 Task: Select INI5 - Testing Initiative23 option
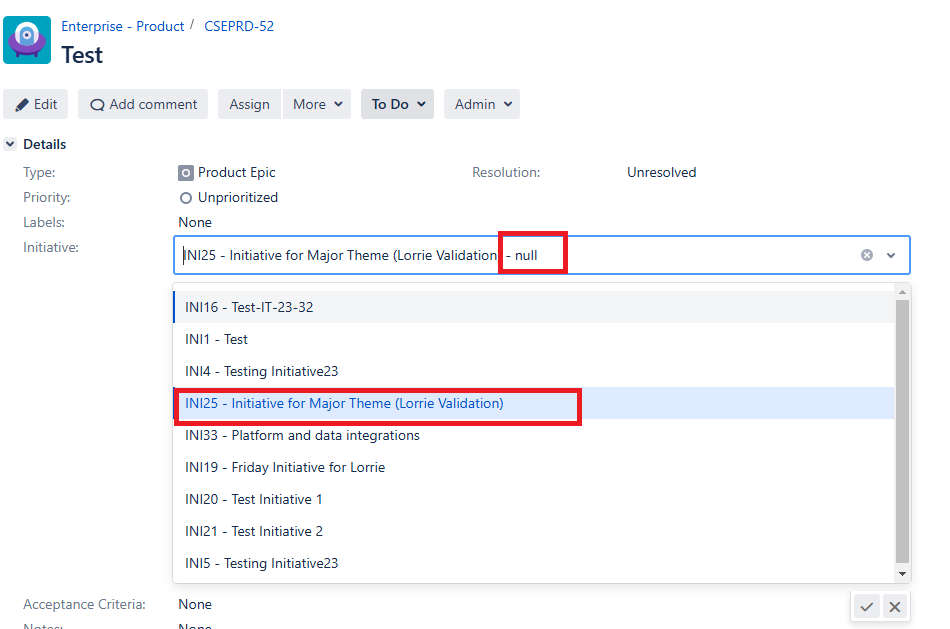coord(534,564)
